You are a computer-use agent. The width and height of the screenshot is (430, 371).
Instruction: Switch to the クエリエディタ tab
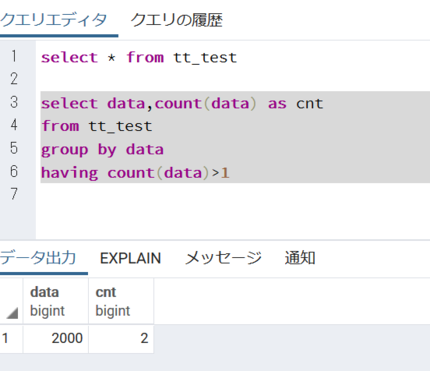click(53, 20)
